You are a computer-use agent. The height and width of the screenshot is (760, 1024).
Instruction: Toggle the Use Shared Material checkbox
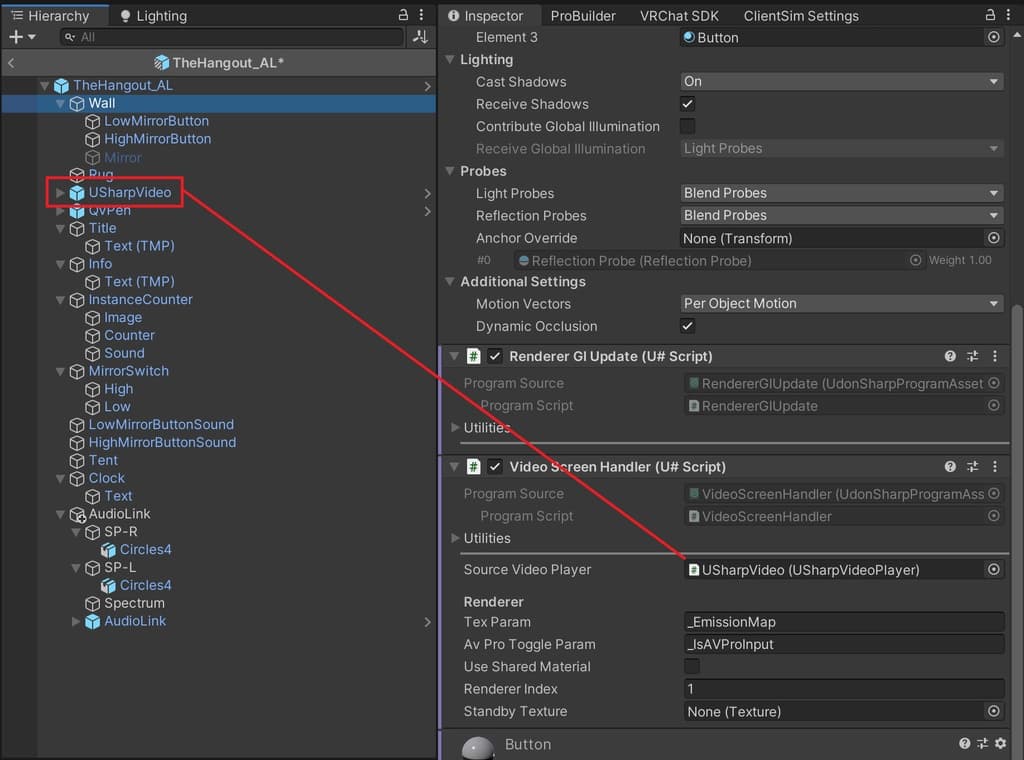click(691, 667)
